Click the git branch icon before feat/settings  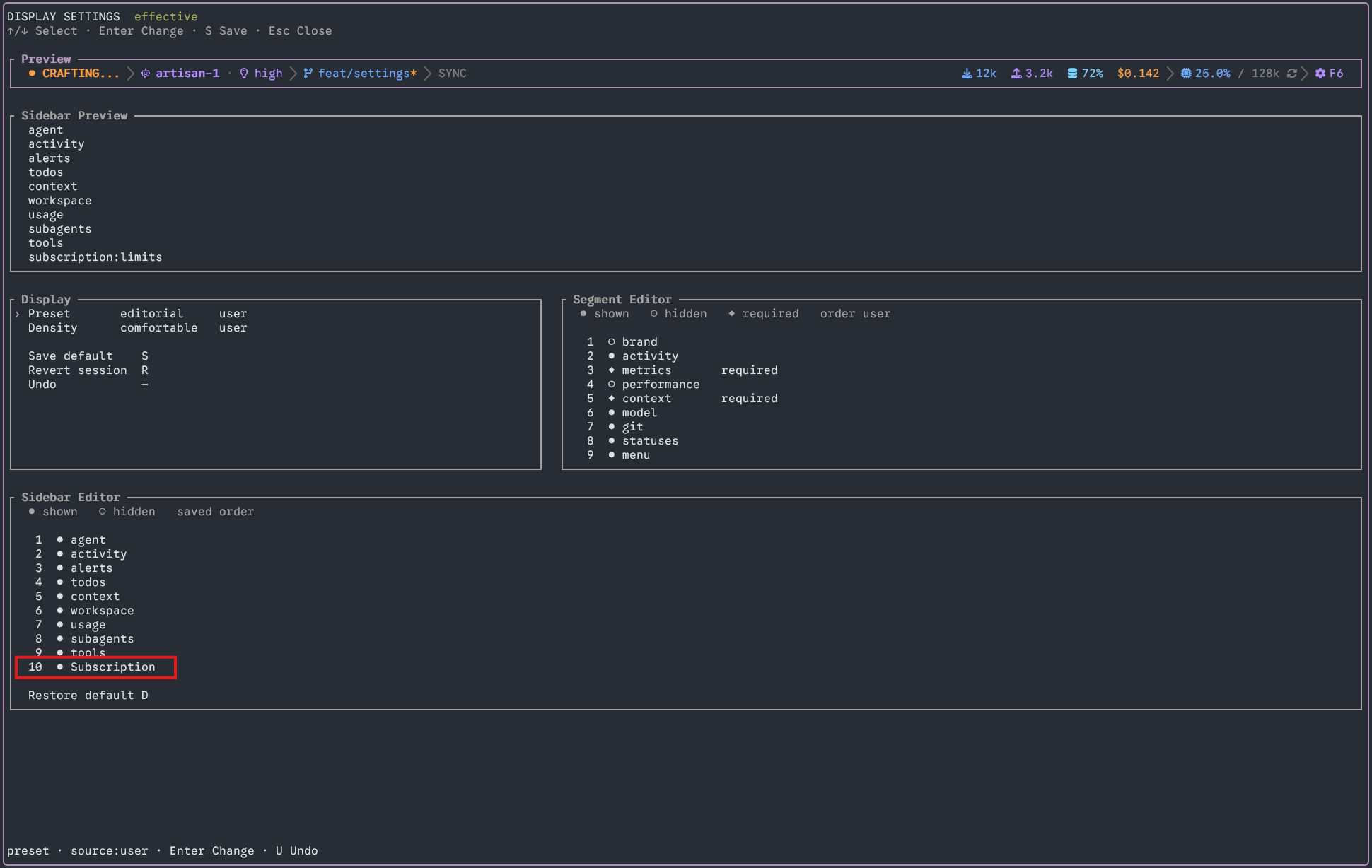(x=308, y=74)
